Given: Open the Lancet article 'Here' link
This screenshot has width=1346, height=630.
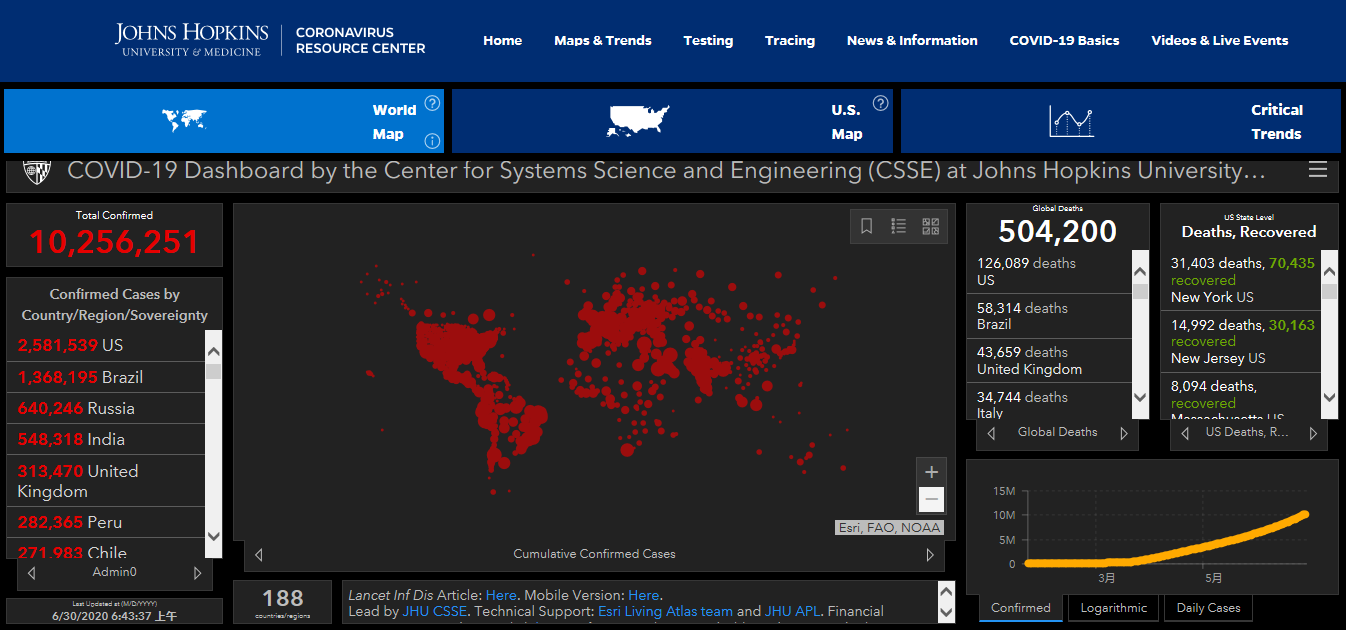Looking at the screenshot, I should (x=501, y=596).
